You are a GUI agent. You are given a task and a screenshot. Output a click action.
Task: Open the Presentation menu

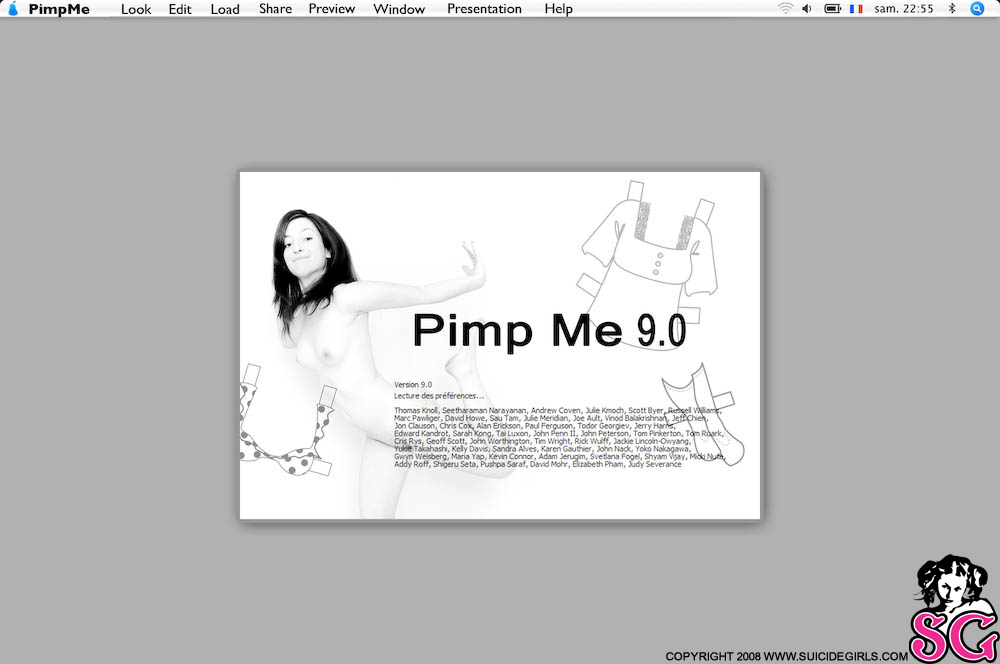click(x=484, y=9)
